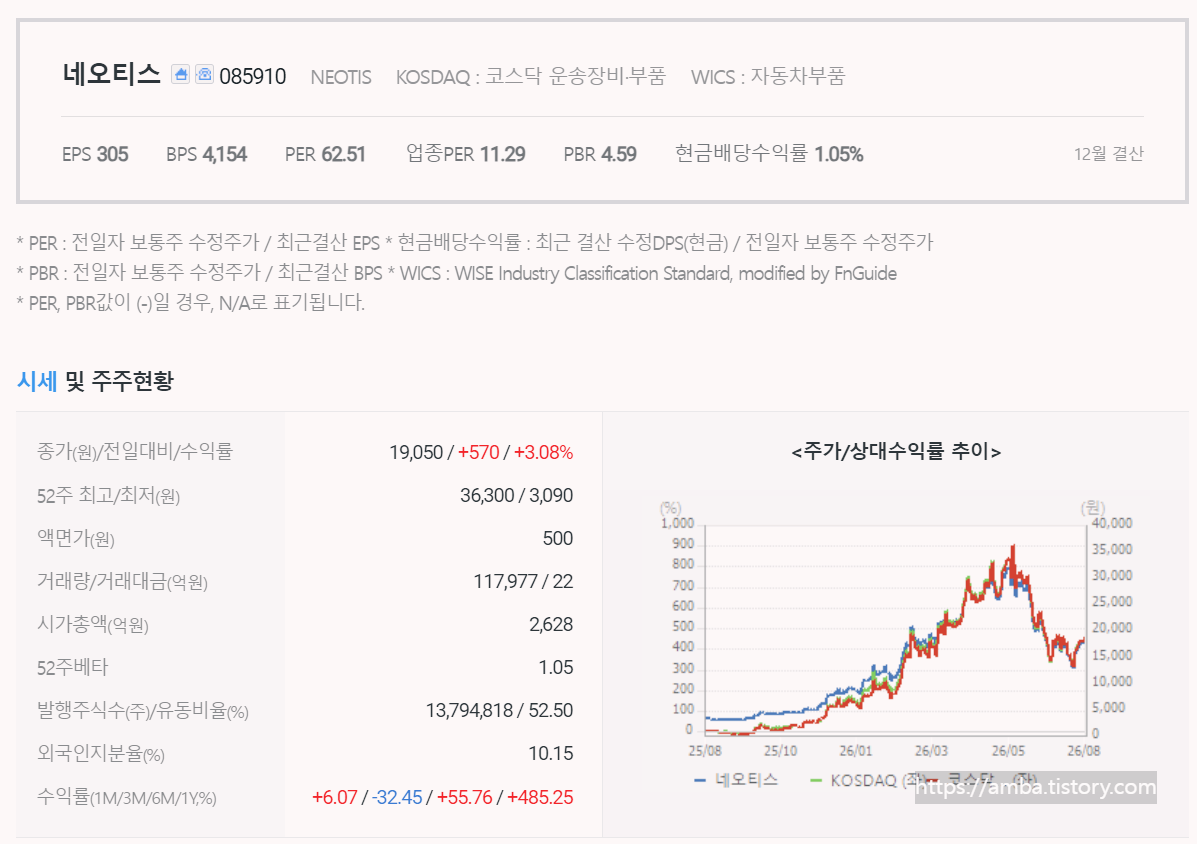Click the 외국인지분율(%) row label
The image size is (1197, 844).
coord(101,754)
